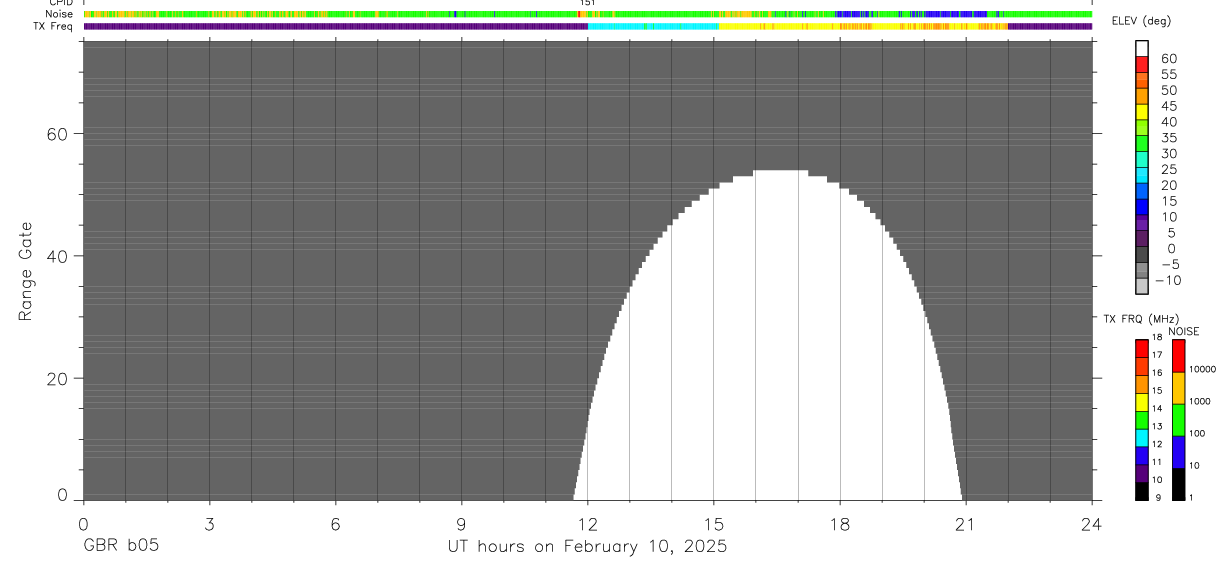Click the purple 0–12 UT TX Freq strip segment

335,26
